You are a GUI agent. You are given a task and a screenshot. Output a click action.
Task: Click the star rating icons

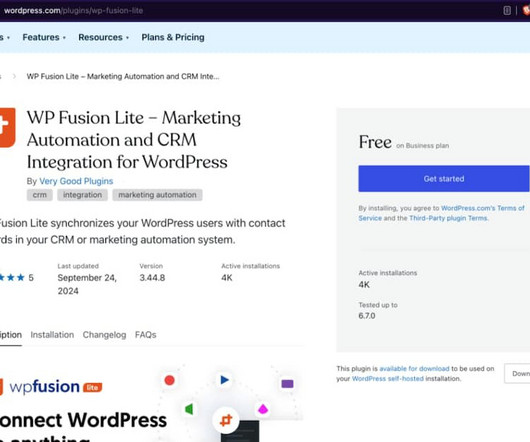pyautogui.click(x=13, y=278)
